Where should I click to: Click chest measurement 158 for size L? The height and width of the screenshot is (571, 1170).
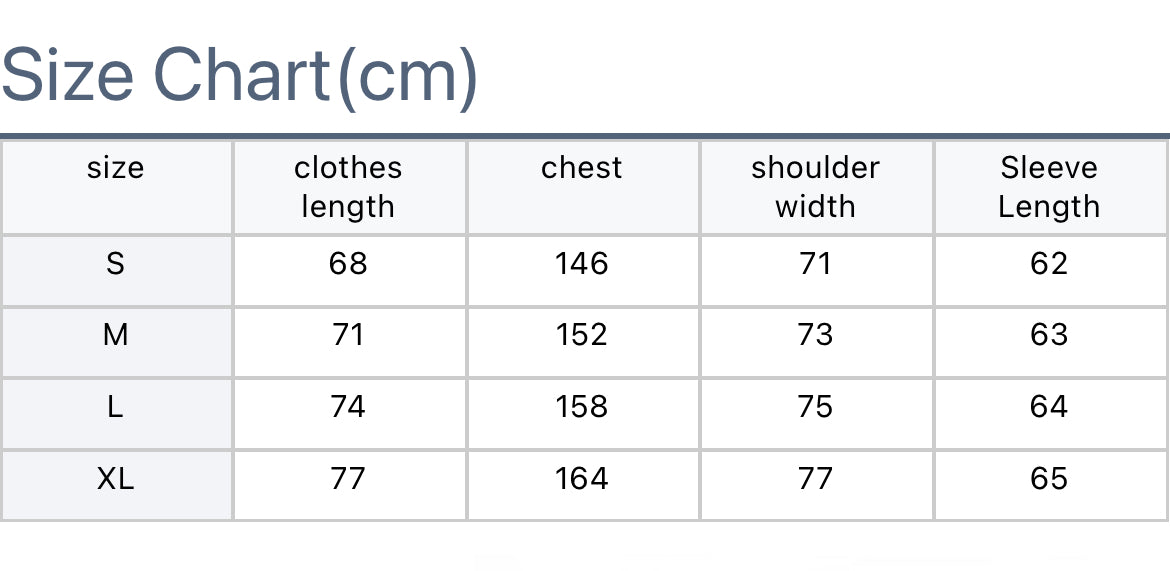point(582,407)
